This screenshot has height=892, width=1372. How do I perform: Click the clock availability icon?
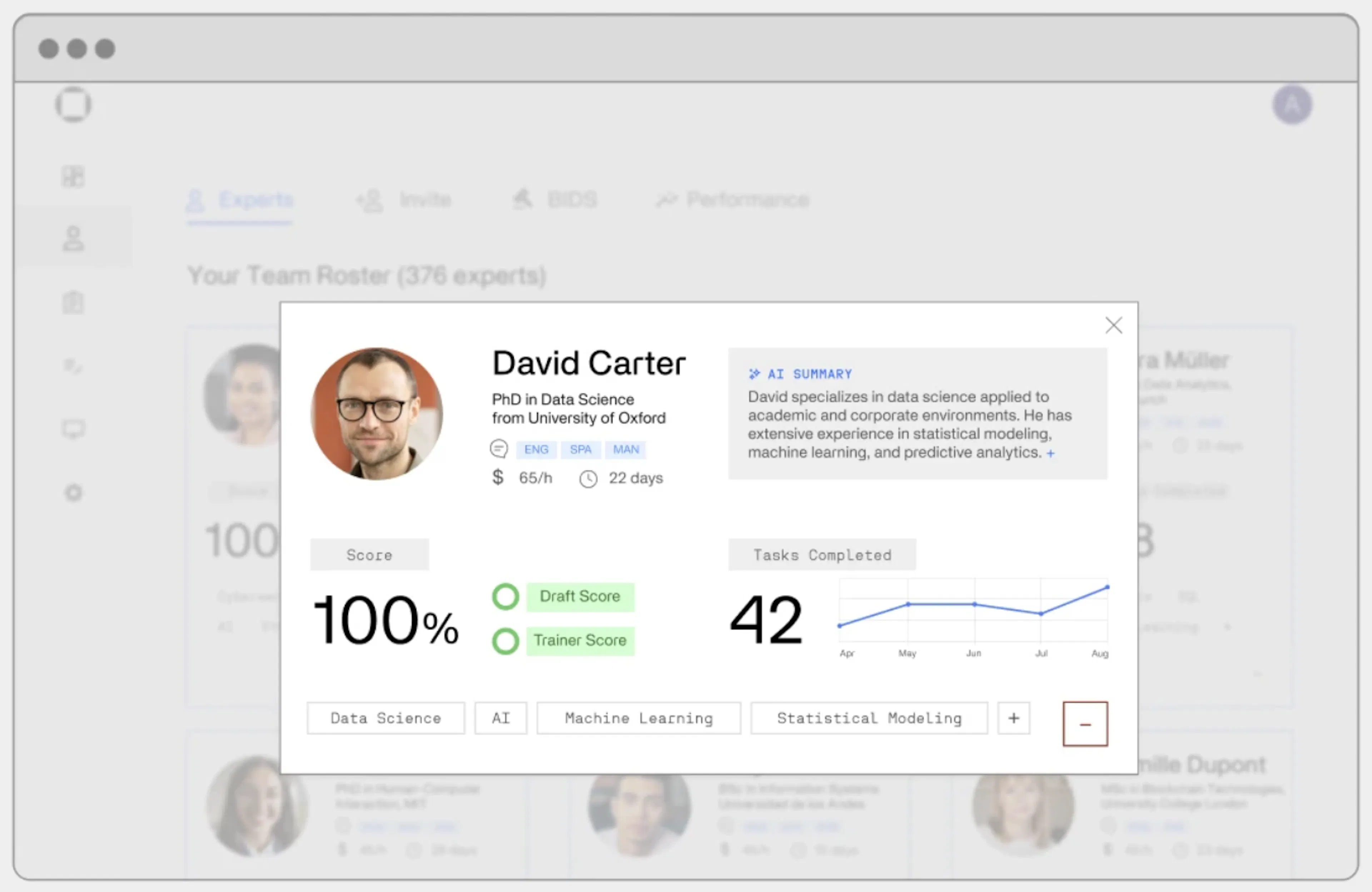tap(588, 479)
